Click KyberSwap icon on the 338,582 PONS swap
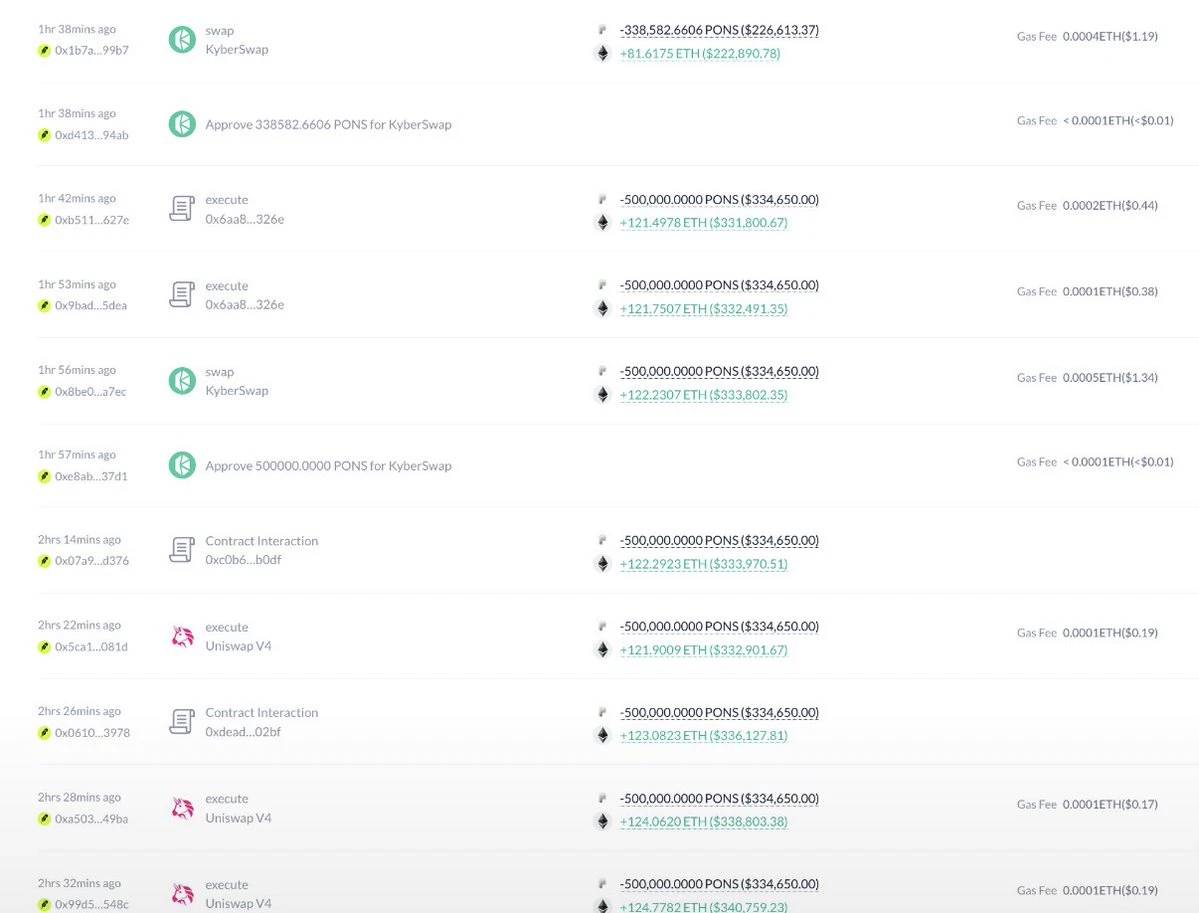Image resolution: width=1199 pixels, height=913 pixels. pos(182,40)
